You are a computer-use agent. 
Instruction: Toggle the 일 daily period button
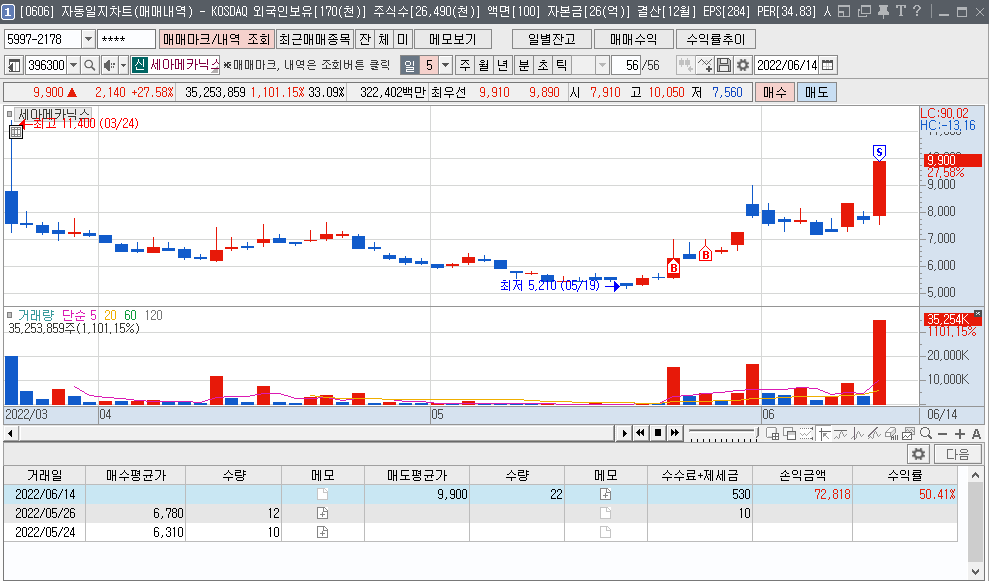409,65
